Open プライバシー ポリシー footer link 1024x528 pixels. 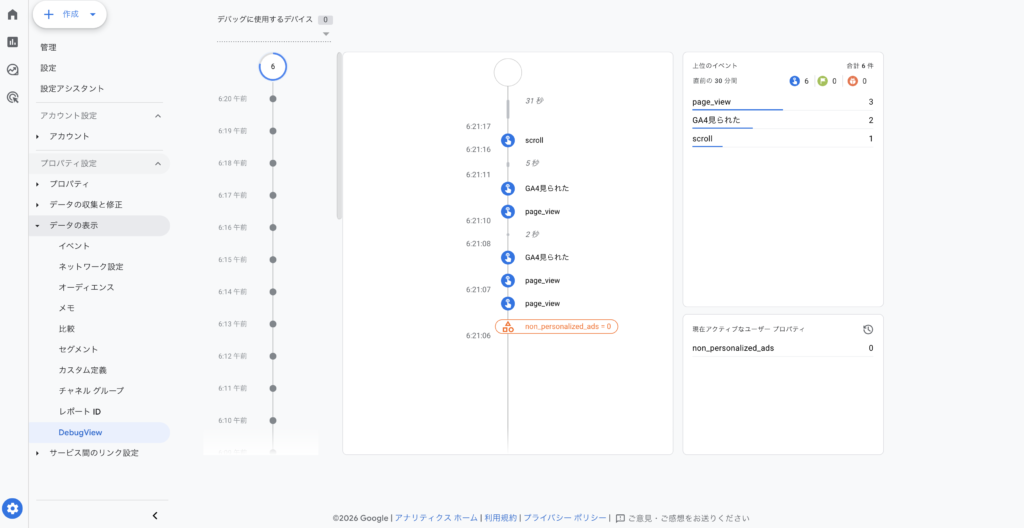pos(565,518)
